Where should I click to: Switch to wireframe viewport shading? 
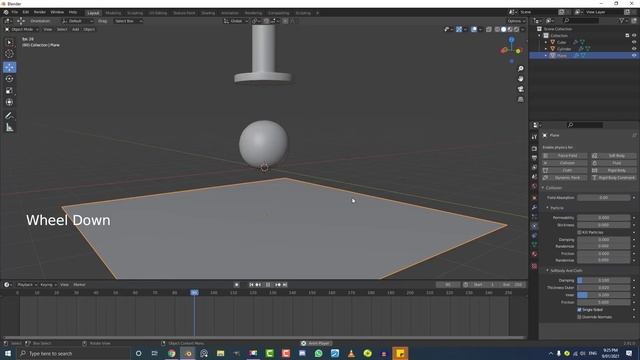[x=497, y=29]
